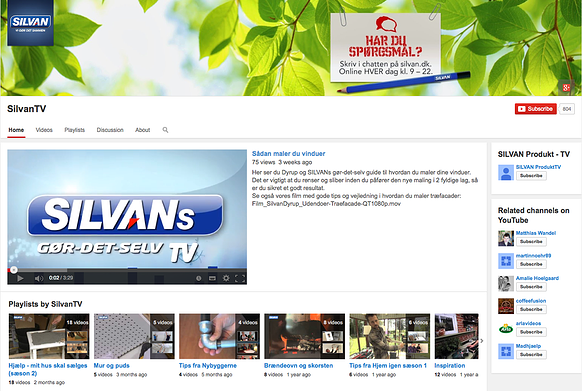Open the SILVAN ProduktTV channel link

pos(538,167)
